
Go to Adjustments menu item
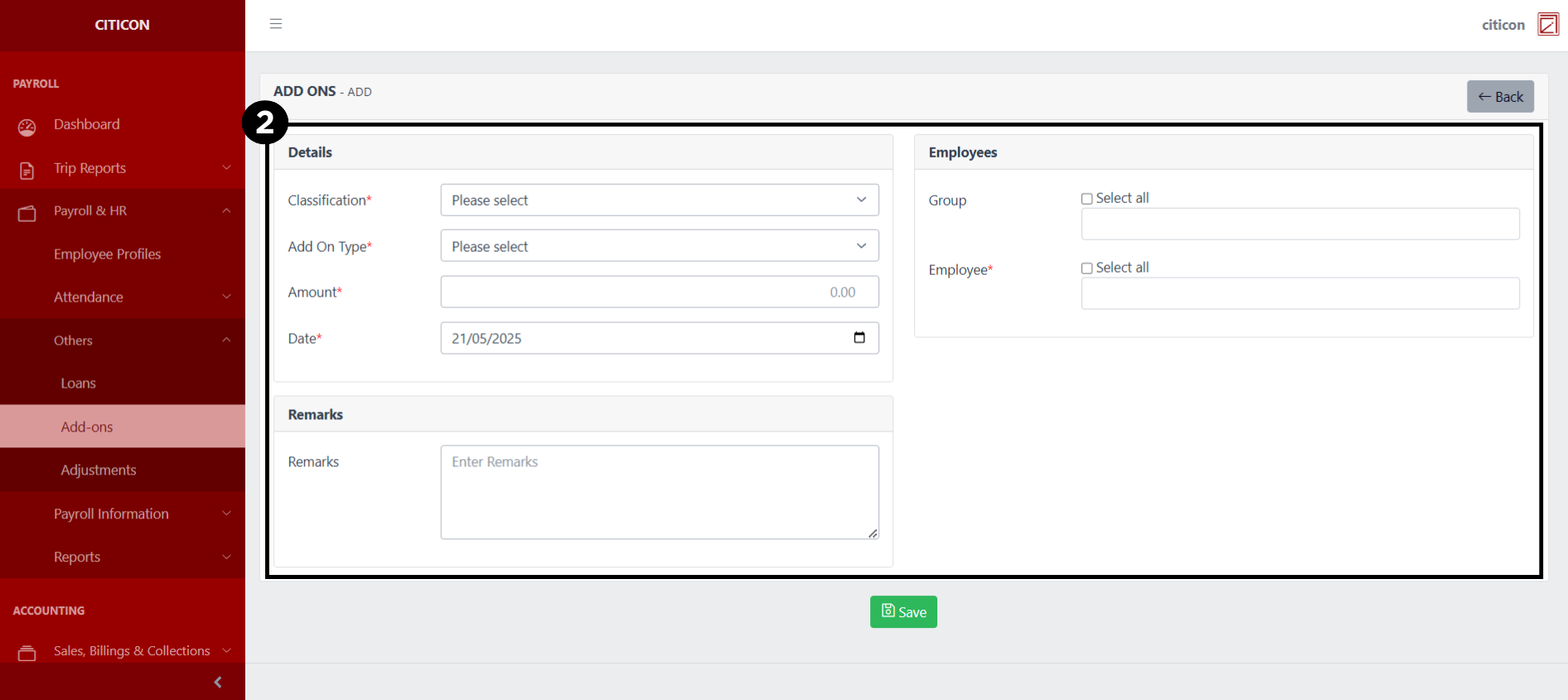(x=99, y=470)
